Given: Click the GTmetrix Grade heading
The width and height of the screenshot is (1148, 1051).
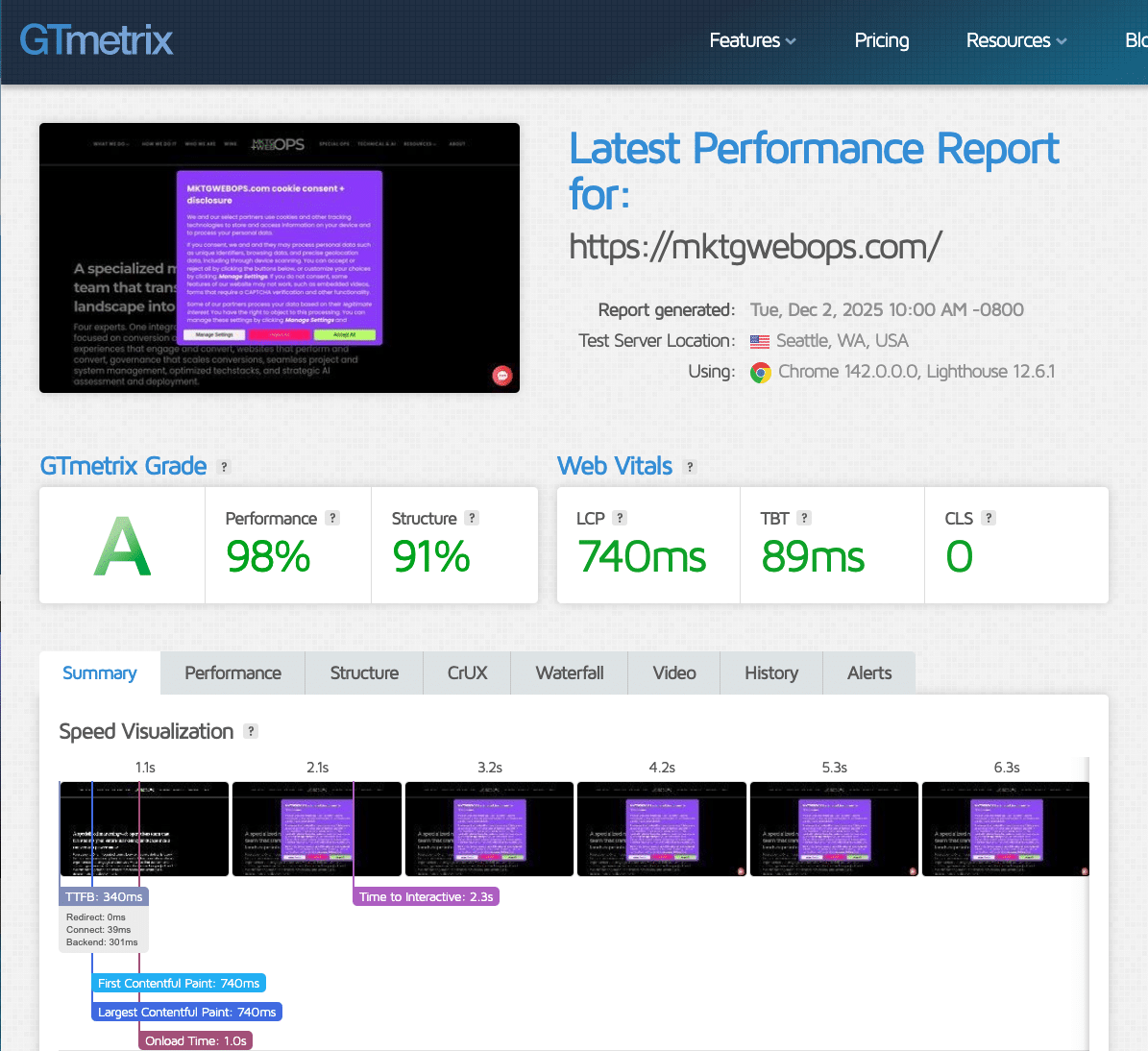Looking at the screenshot, I should 123,466.
